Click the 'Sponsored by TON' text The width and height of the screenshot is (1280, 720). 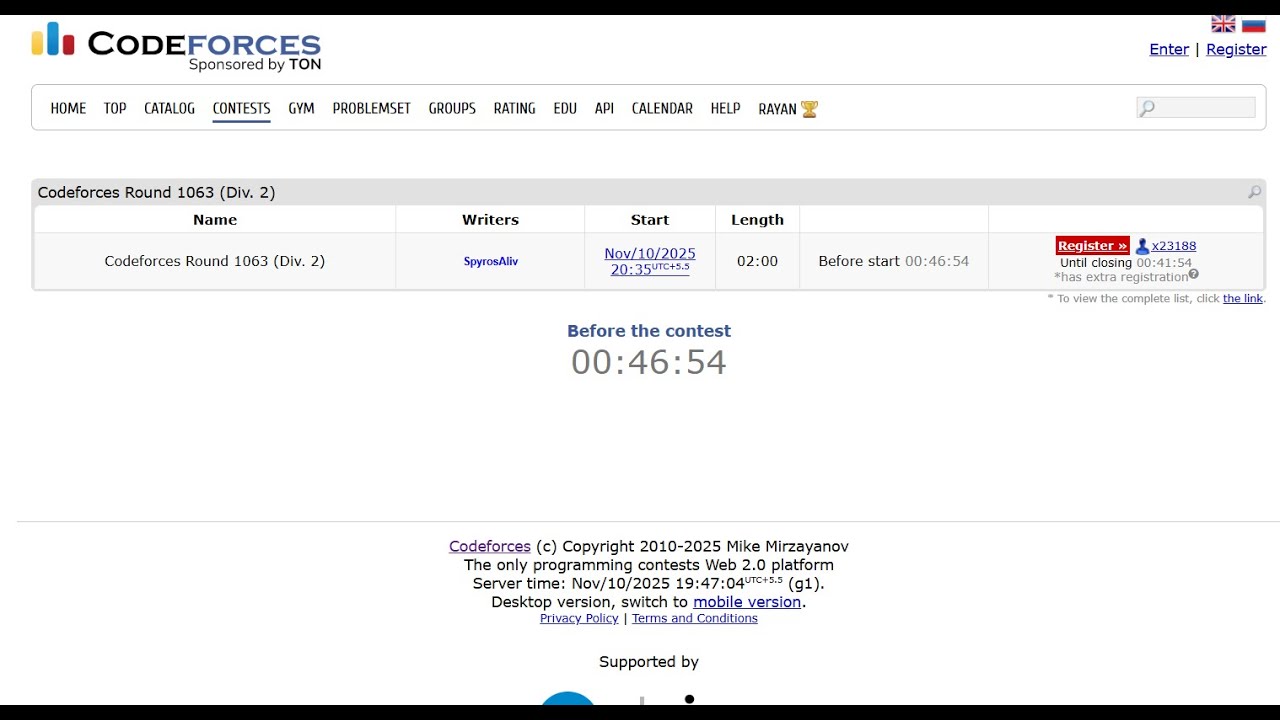point(255,65)
